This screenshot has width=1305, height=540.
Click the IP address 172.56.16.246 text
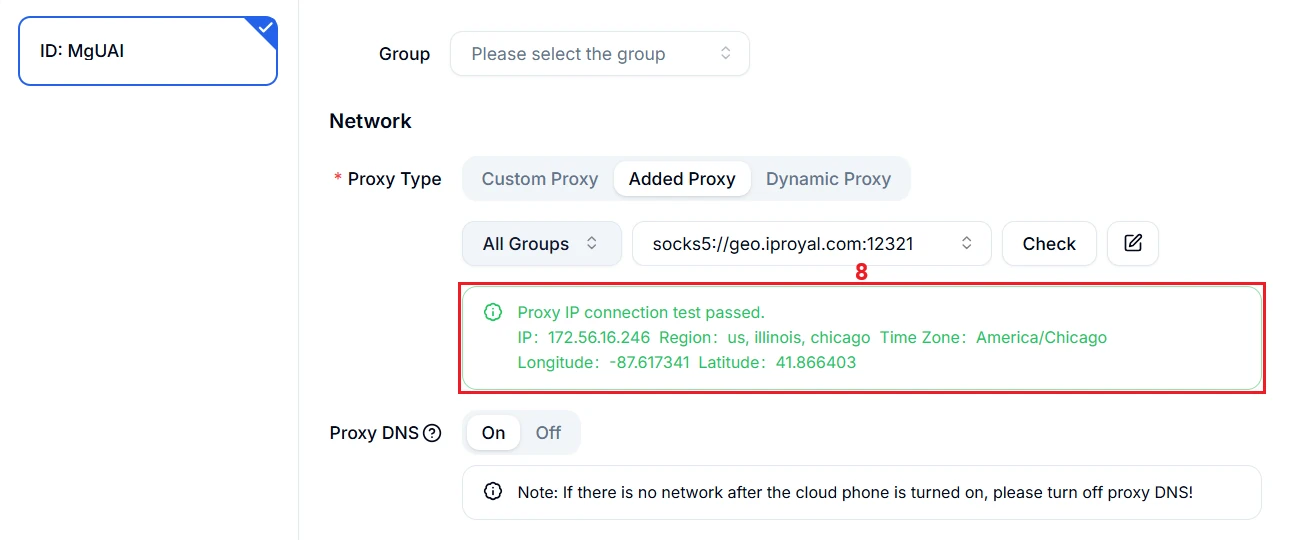[598, 337]
